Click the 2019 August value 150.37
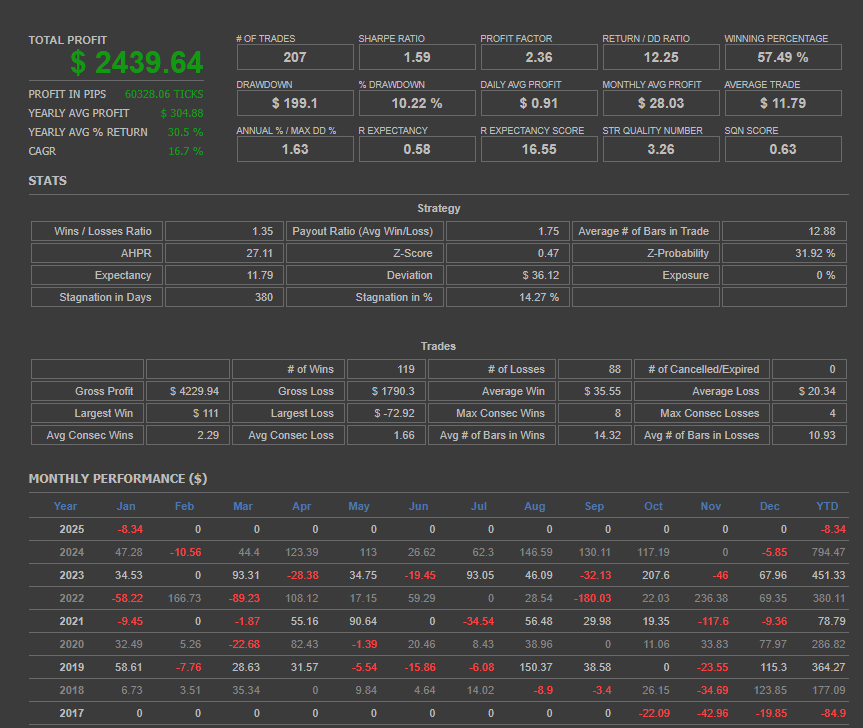The image size is (863, 728). point(536,667)
